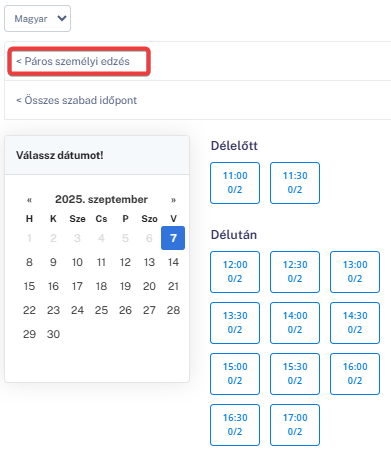The height and width of the screenshot is (461, 391).
Task: Select the 14:30 time slot
Action: [x=355, y=323]
